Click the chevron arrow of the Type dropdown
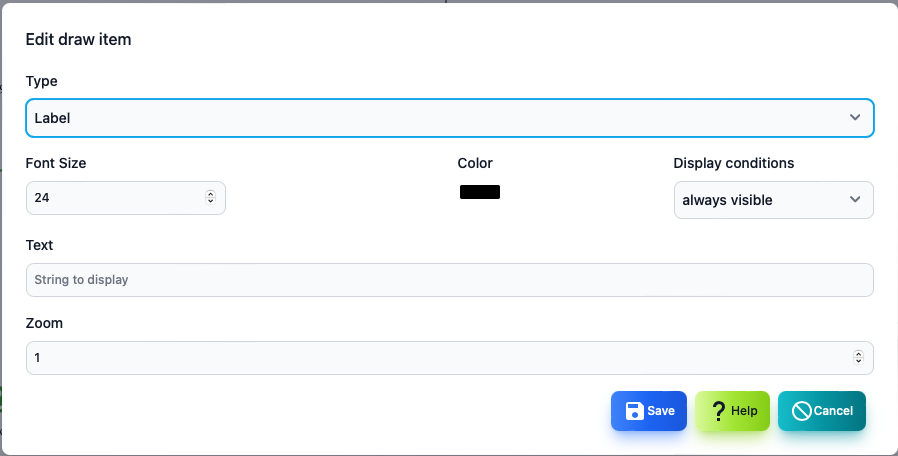 (855, 117)
